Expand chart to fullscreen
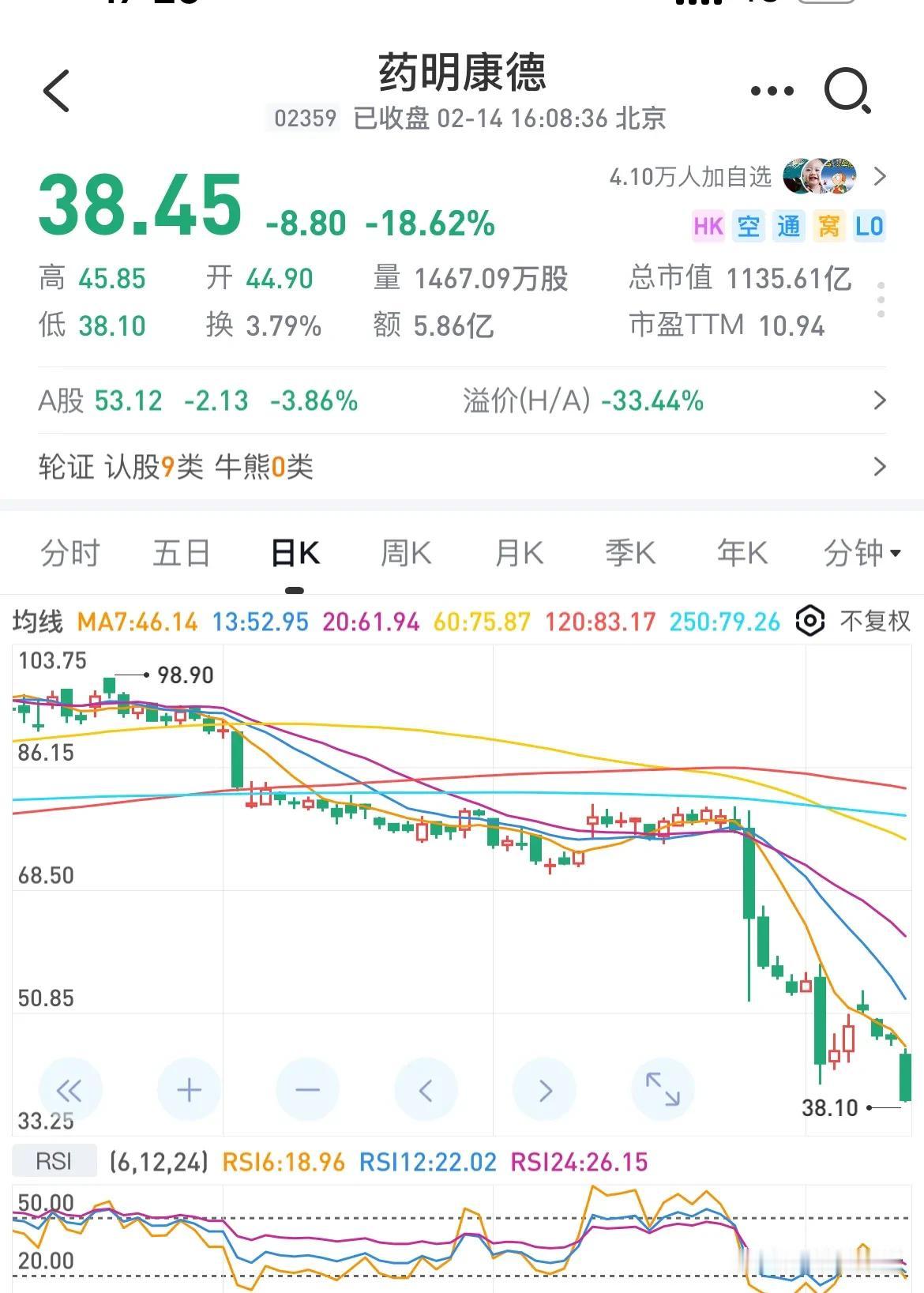 coord(663,1091)
